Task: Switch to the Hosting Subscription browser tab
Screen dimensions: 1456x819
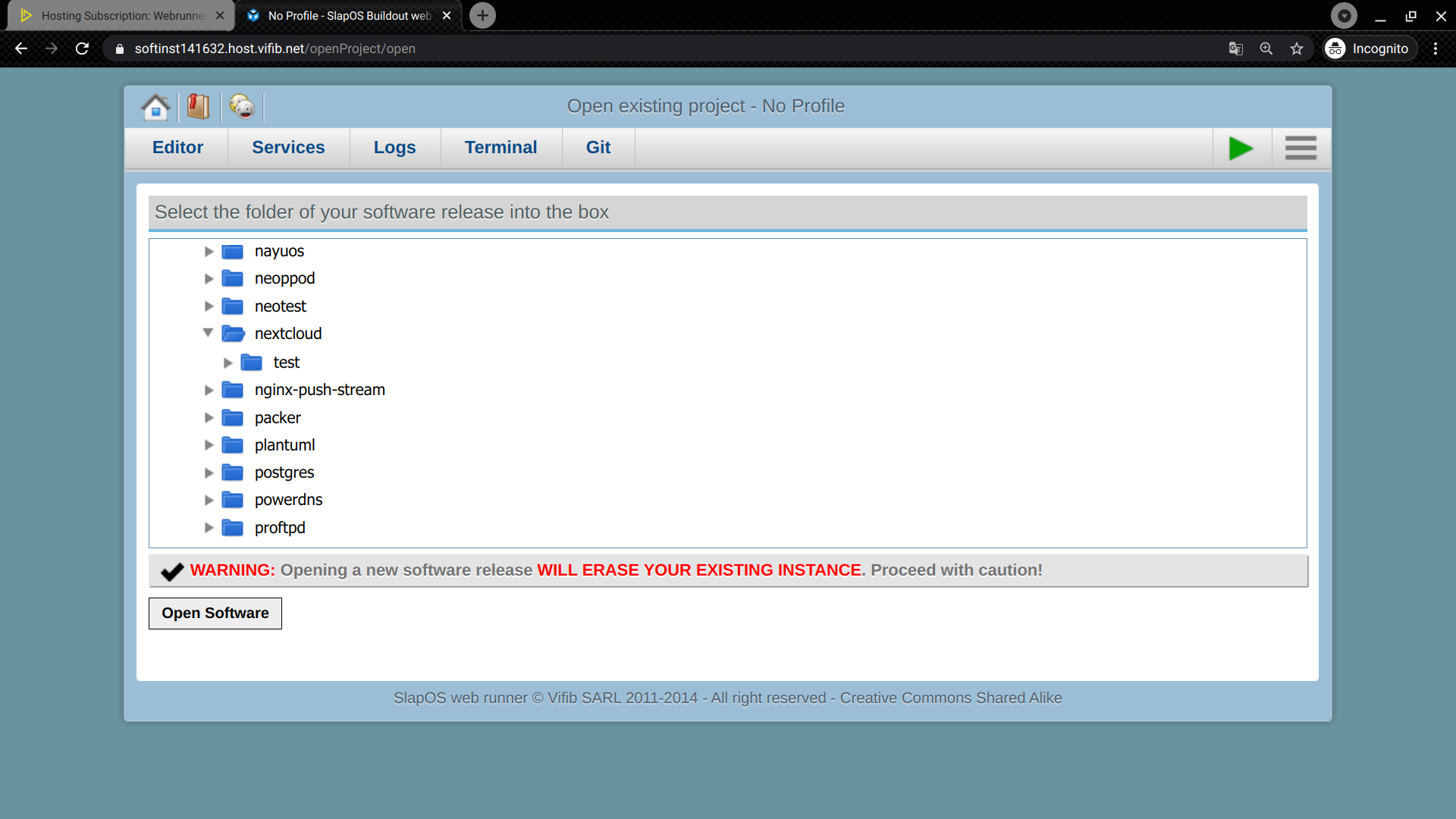Action: click(x=121, y=16)
